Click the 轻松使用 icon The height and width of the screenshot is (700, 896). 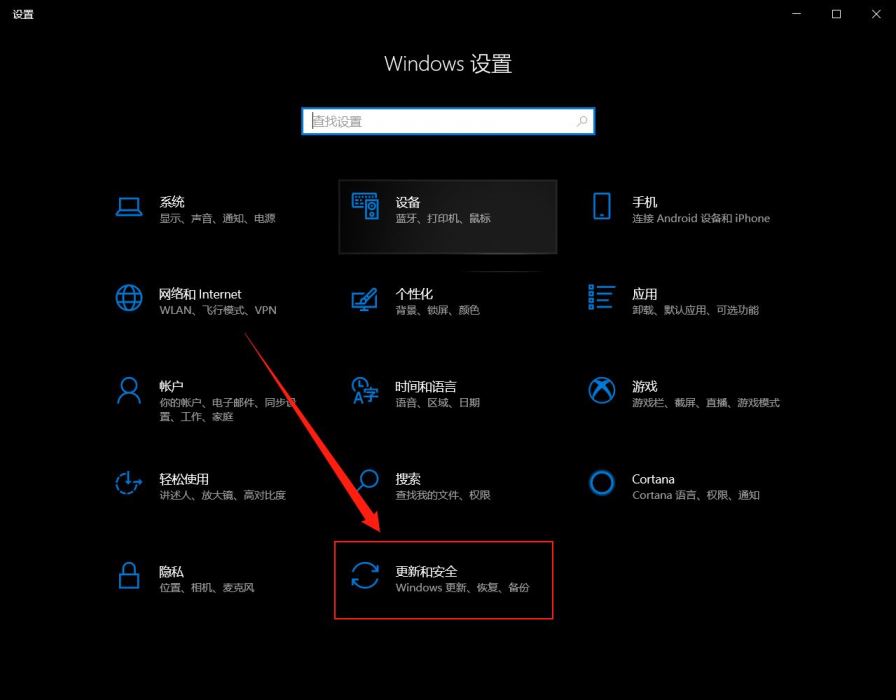(129, 483)
